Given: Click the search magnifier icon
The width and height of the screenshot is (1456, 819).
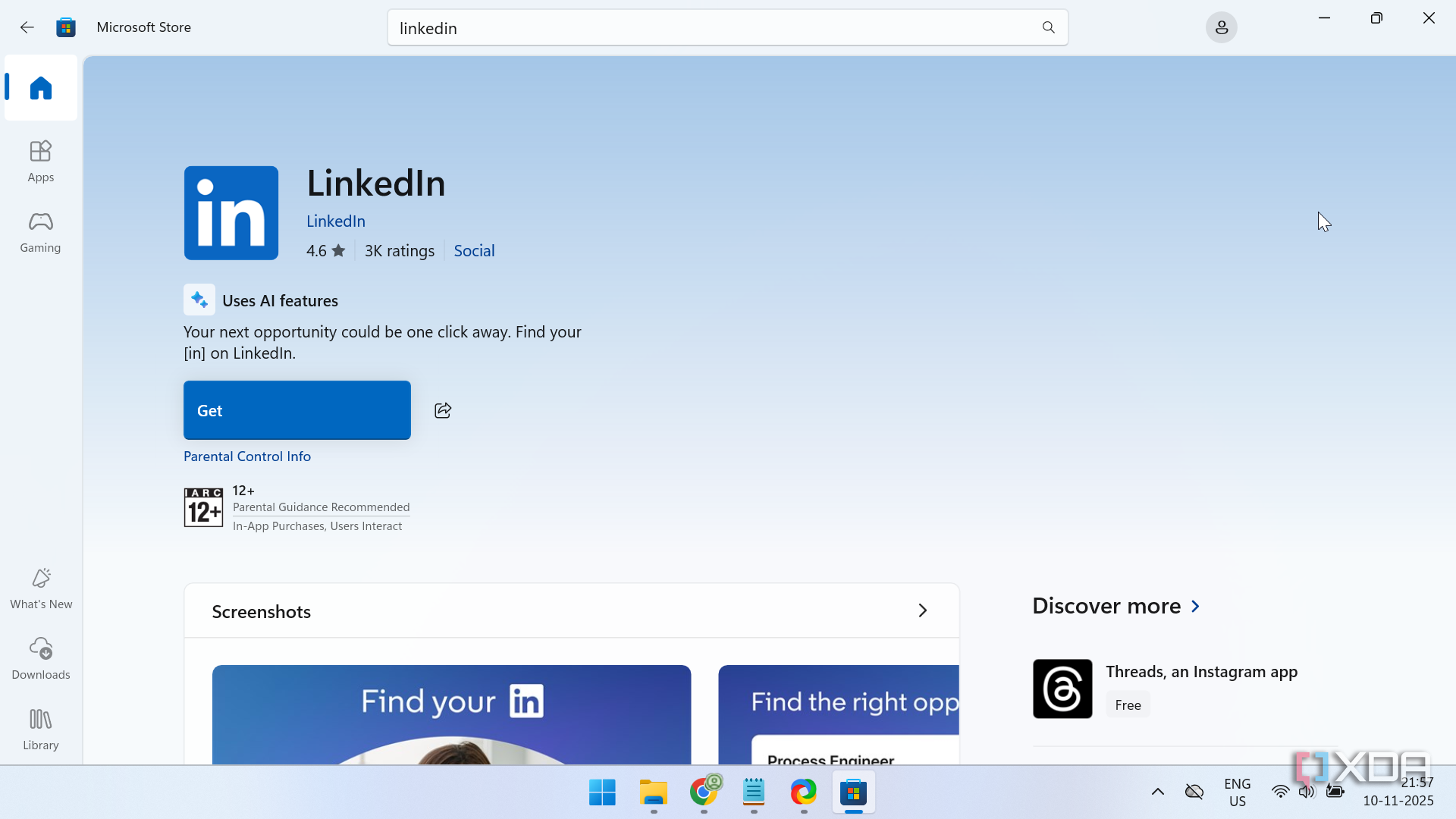Looking at the screenshot, I should pyautogui.click(x=1048, y=28).
